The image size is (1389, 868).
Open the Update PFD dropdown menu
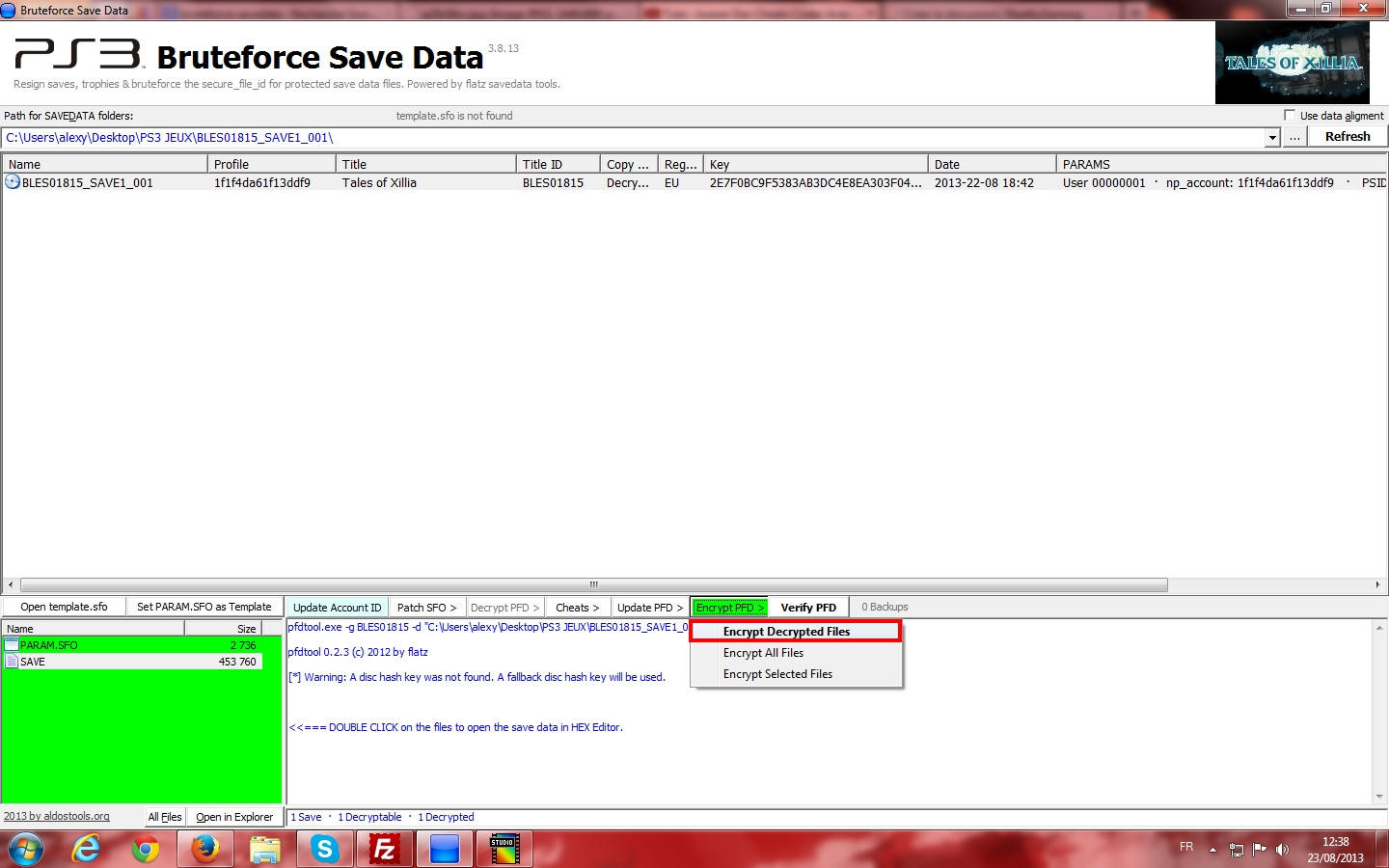649,608
